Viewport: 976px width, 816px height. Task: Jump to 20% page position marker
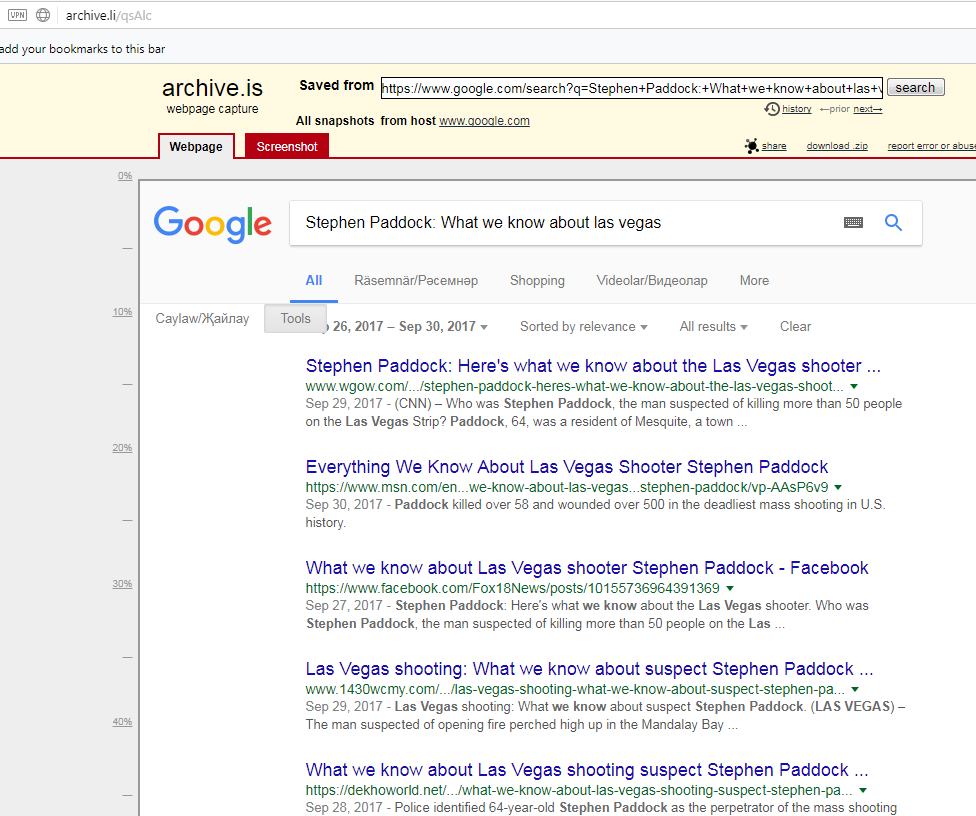click(x=123, y=448)
